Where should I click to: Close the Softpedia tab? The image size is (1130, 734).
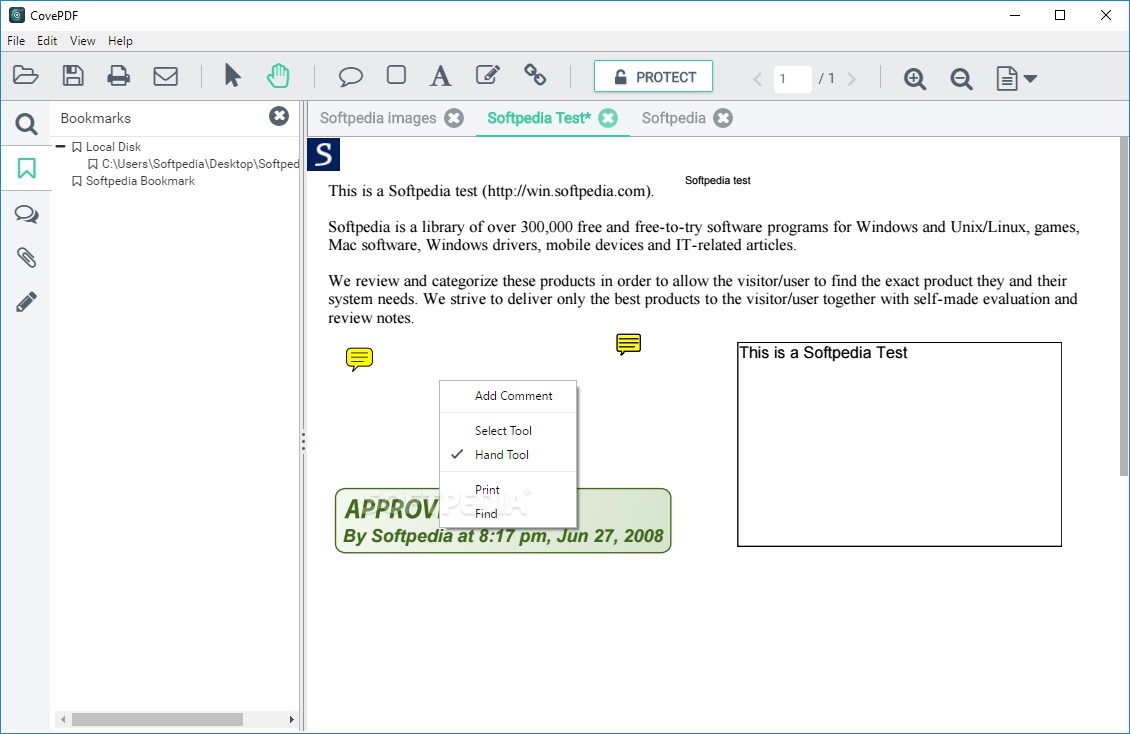coord(723,118)
